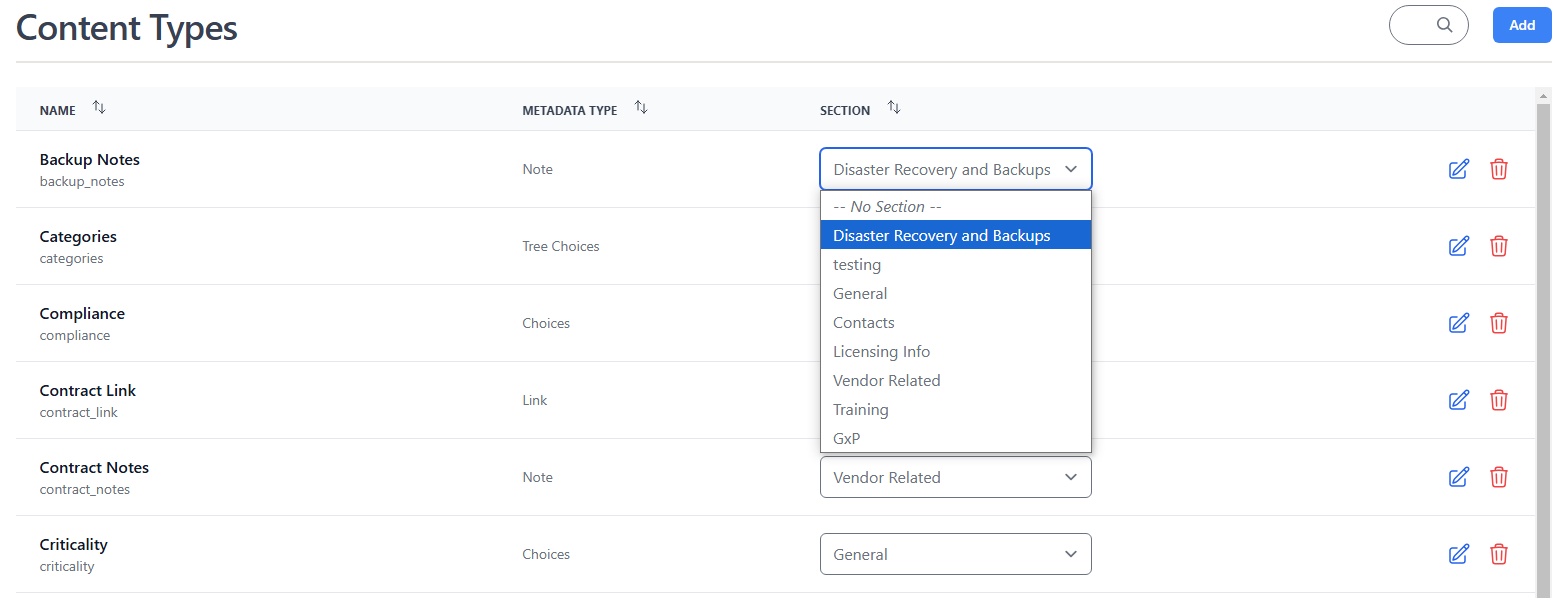Image resolution: width=1560 pixels, height=598 pixels.
Task: Open the Vendor Related section dropdown
Action: click(x=955, y=477)
